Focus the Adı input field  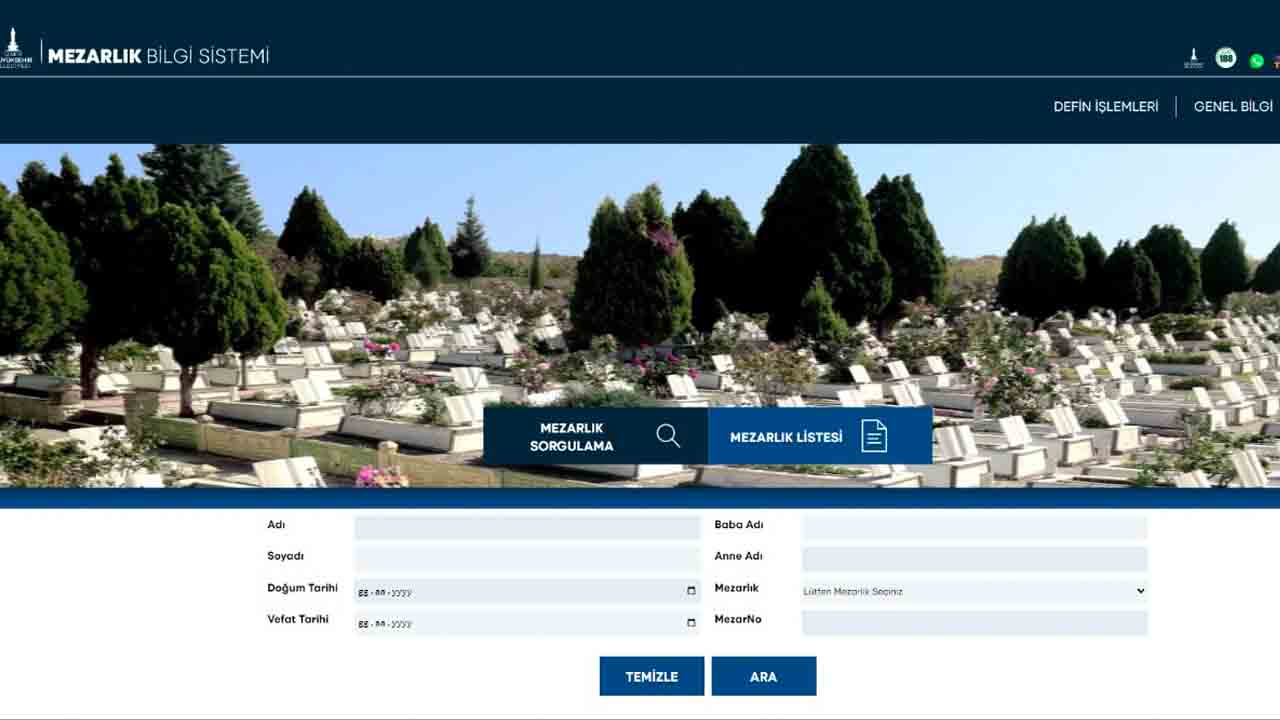pos(527,528)
